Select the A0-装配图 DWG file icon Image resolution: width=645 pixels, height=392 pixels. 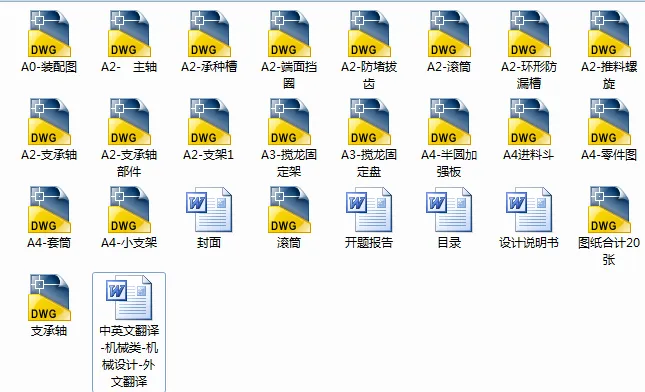pos(49,34)
